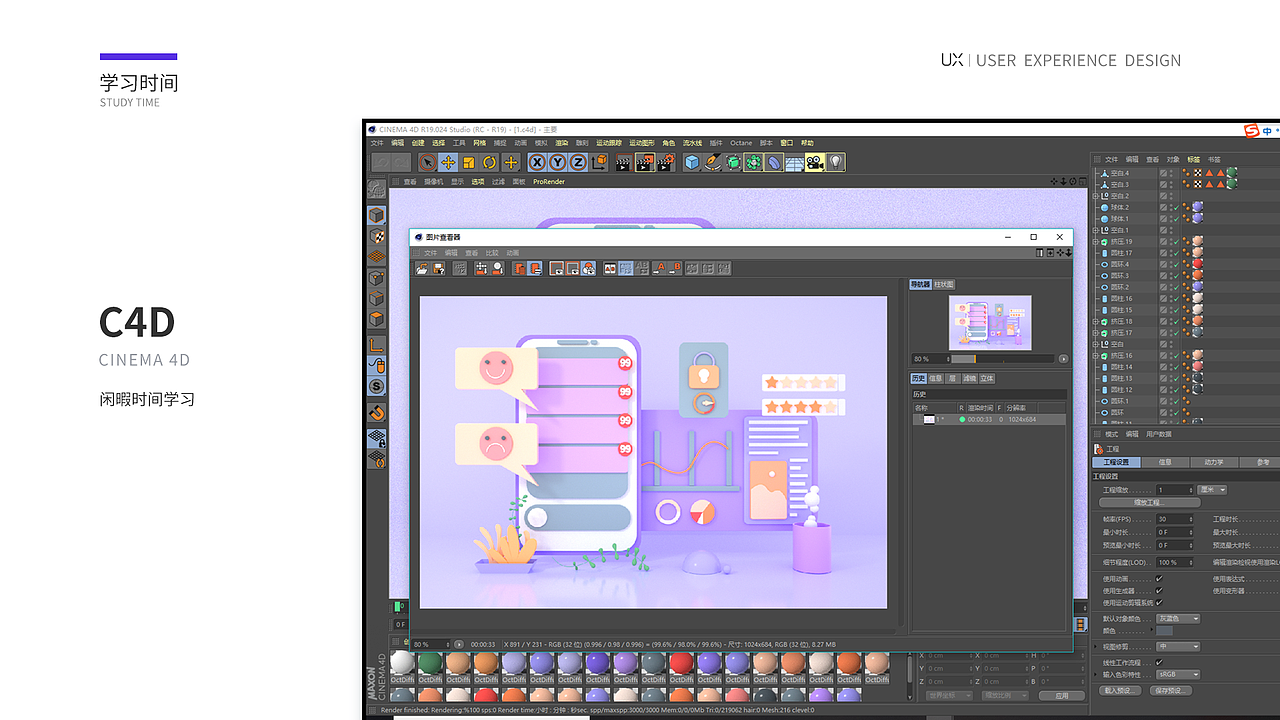Switch to 动力学 tab
Image resolution: width=1280 pixels, height=720 pixels.
(x=1213, y=462)
